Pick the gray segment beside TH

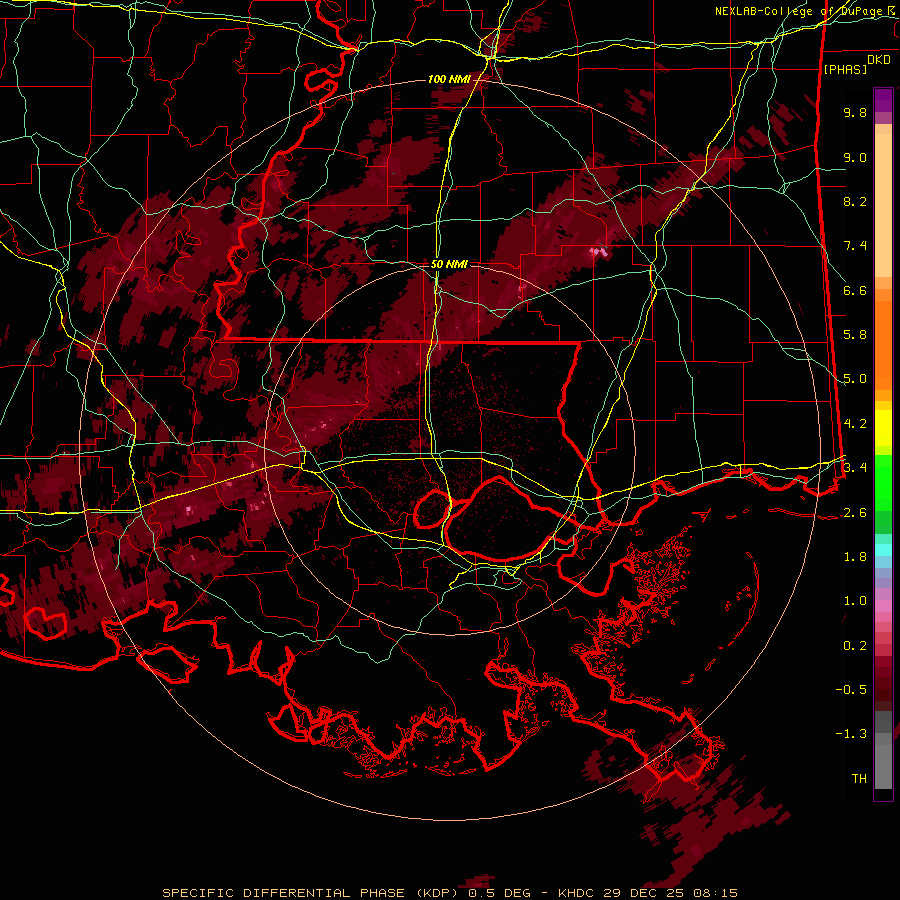[x=883, y=769]
